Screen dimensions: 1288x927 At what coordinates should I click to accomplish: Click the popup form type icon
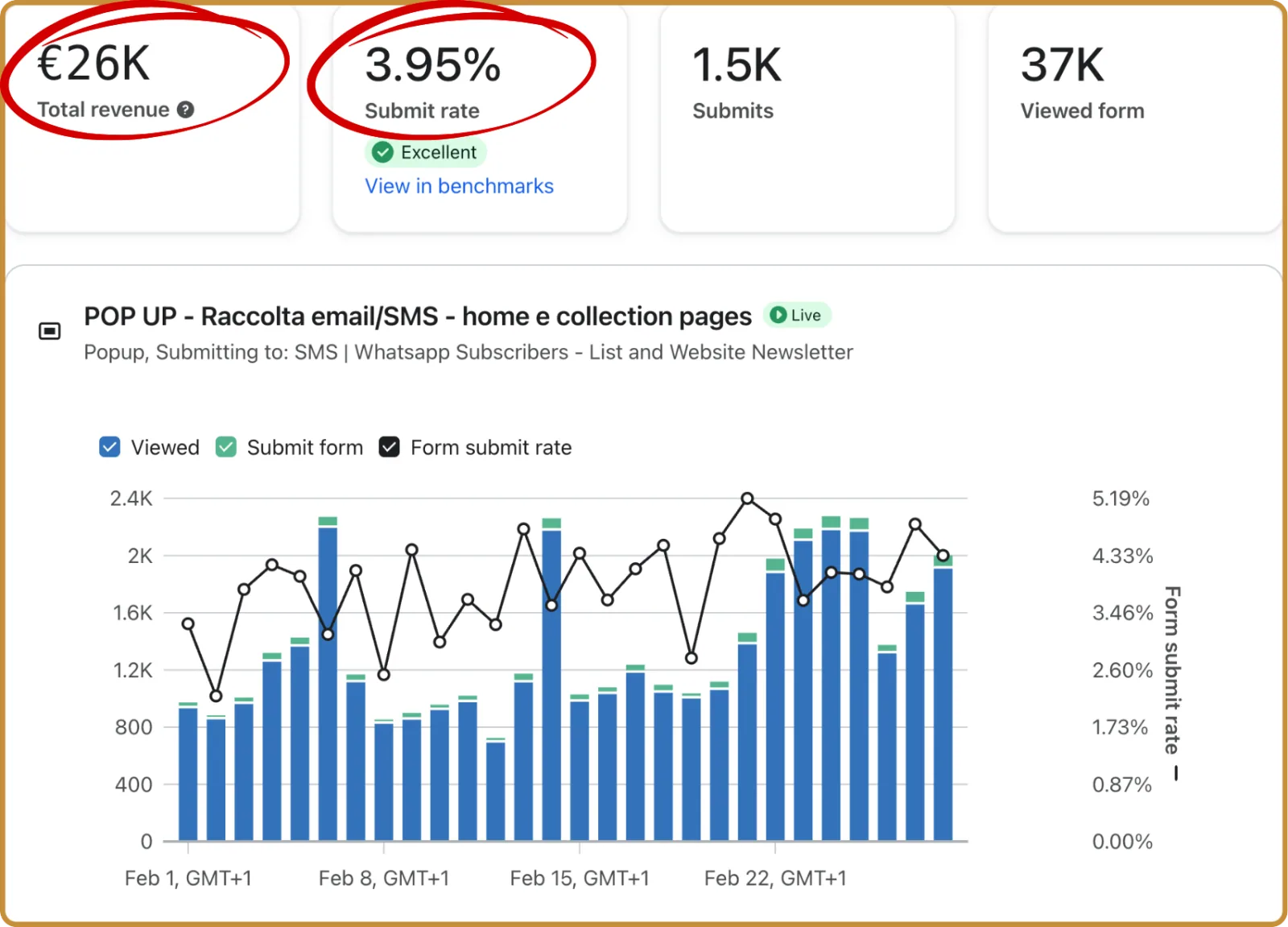click(50, 331)
